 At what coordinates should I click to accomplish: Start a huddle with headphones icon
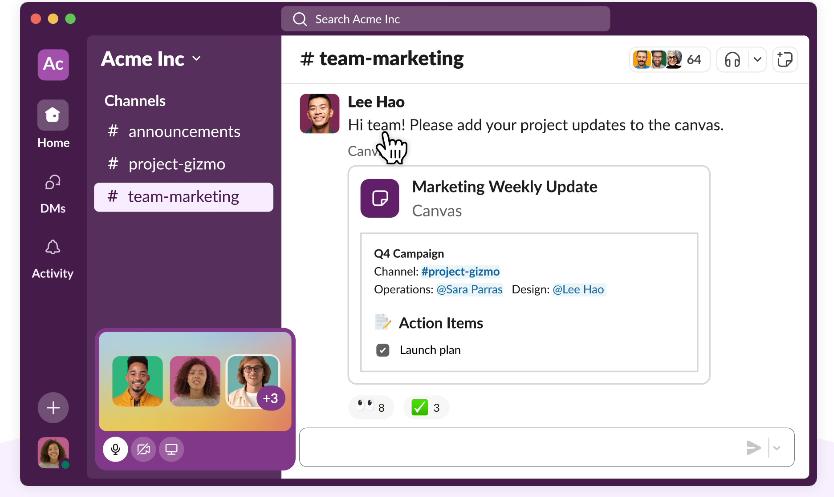click(732, 60)
